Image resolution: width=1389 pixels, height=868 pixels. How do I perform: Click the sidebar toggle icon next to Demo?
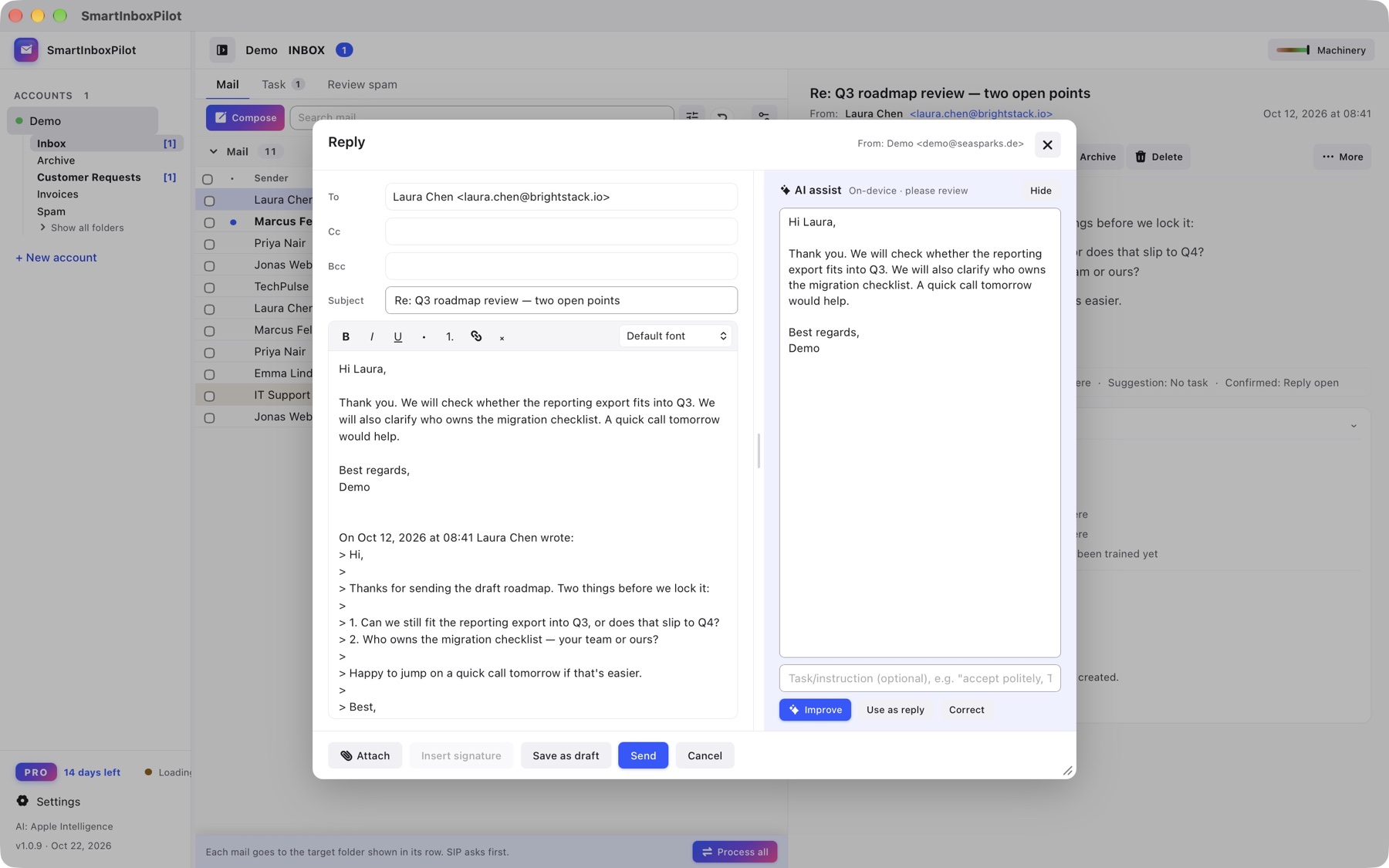[222, 50]
